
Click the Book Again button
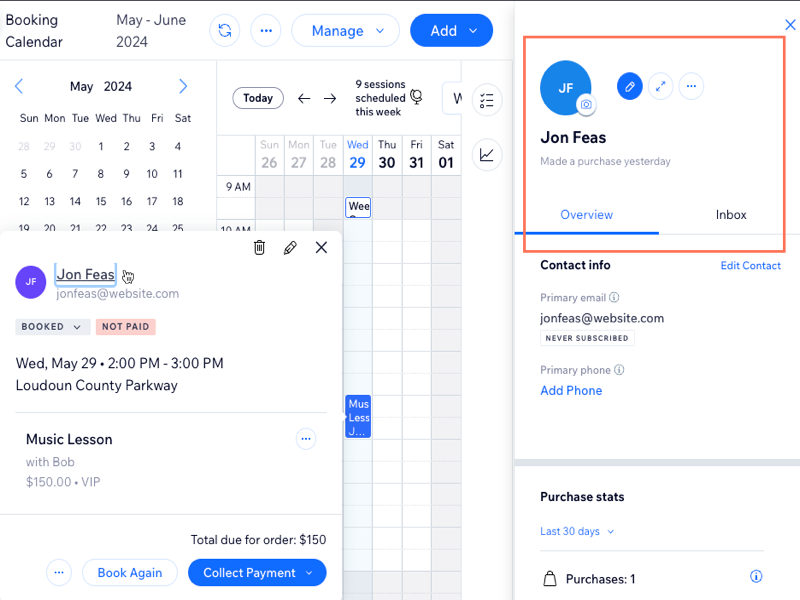pyautogui.click(x=129, y=573)
